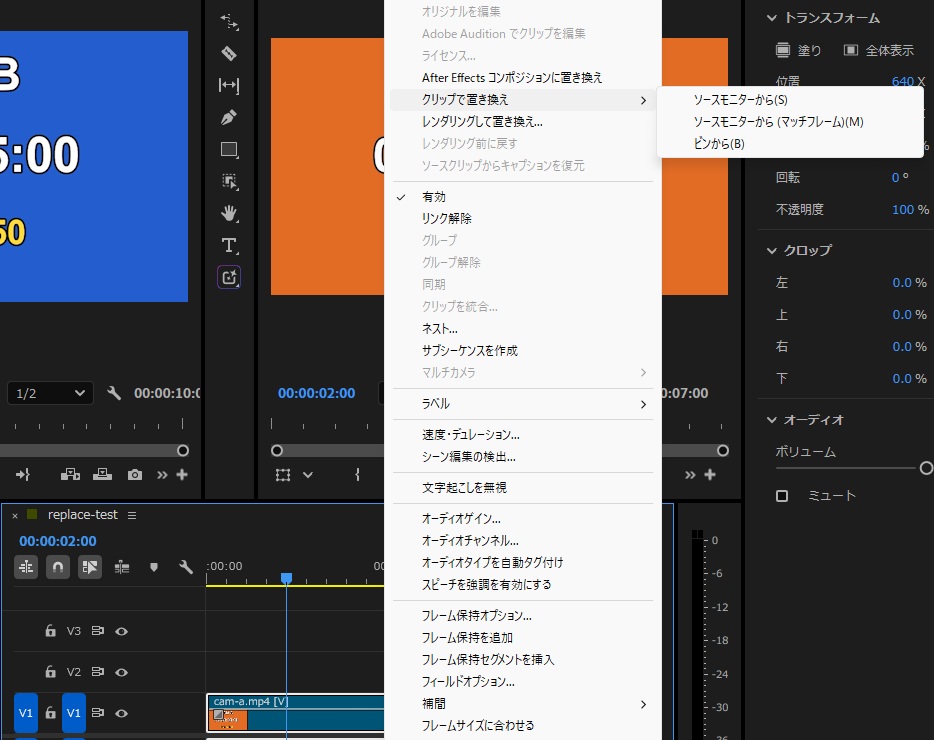
Task: Collapse the クロップ section
Action: [x=771, y=251]
